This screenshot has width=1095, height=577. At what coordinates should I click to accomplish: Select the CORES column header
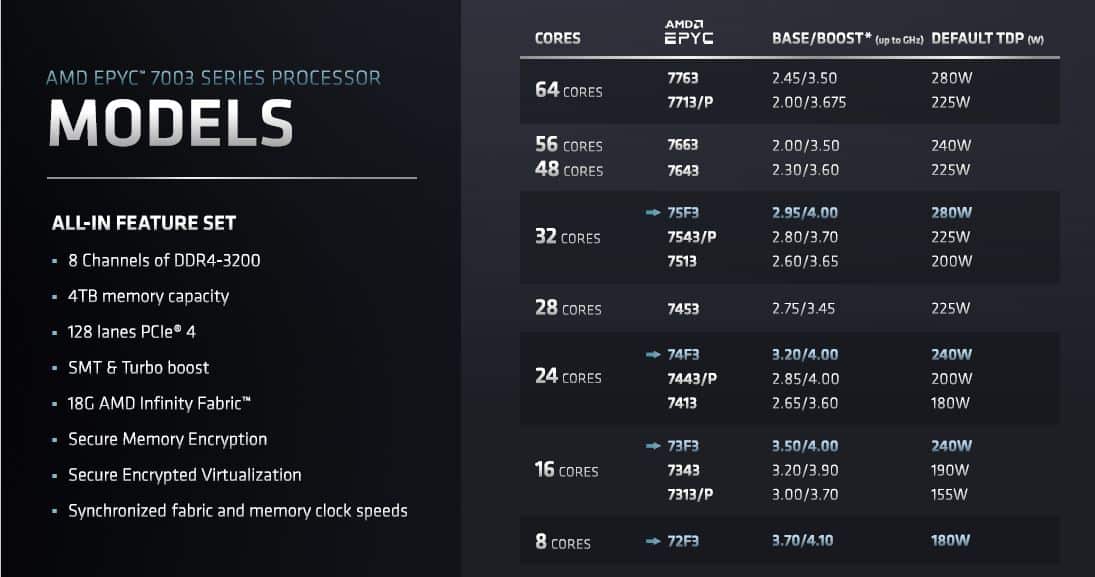[x=557, y=38]
